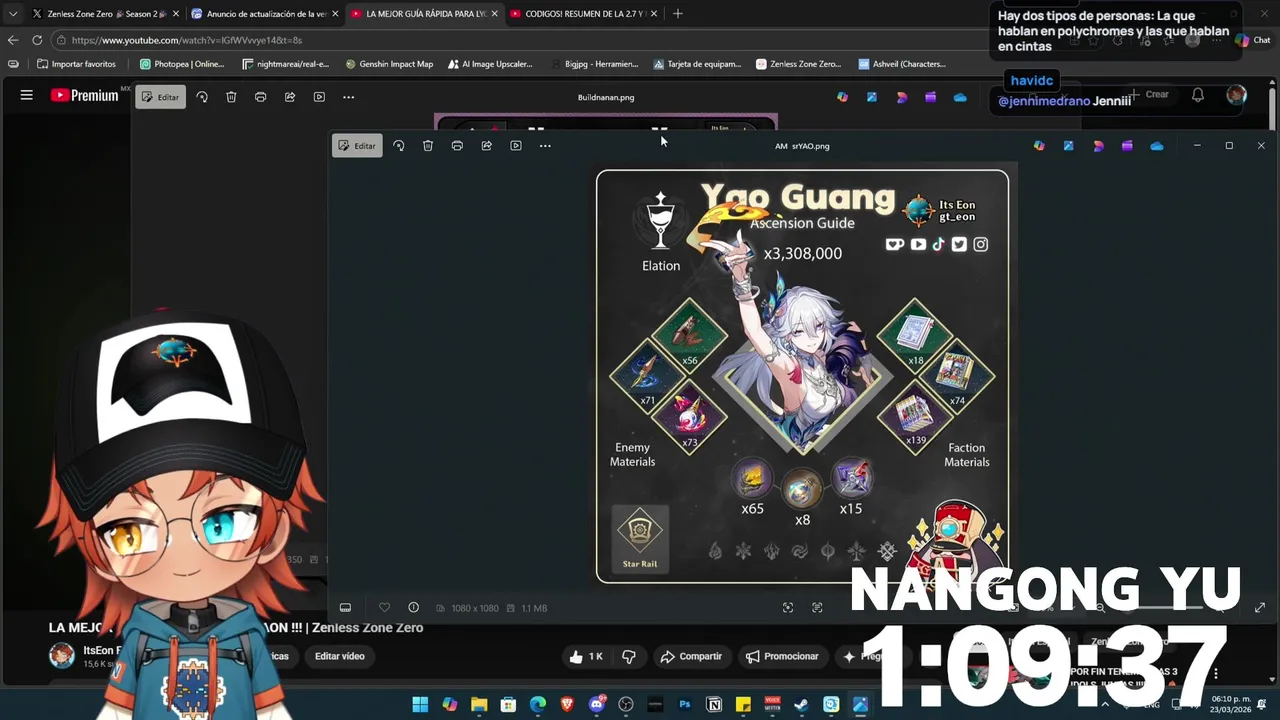Open Importar favoritos bookmark
1280x720 pixels.
pos(76,64)
